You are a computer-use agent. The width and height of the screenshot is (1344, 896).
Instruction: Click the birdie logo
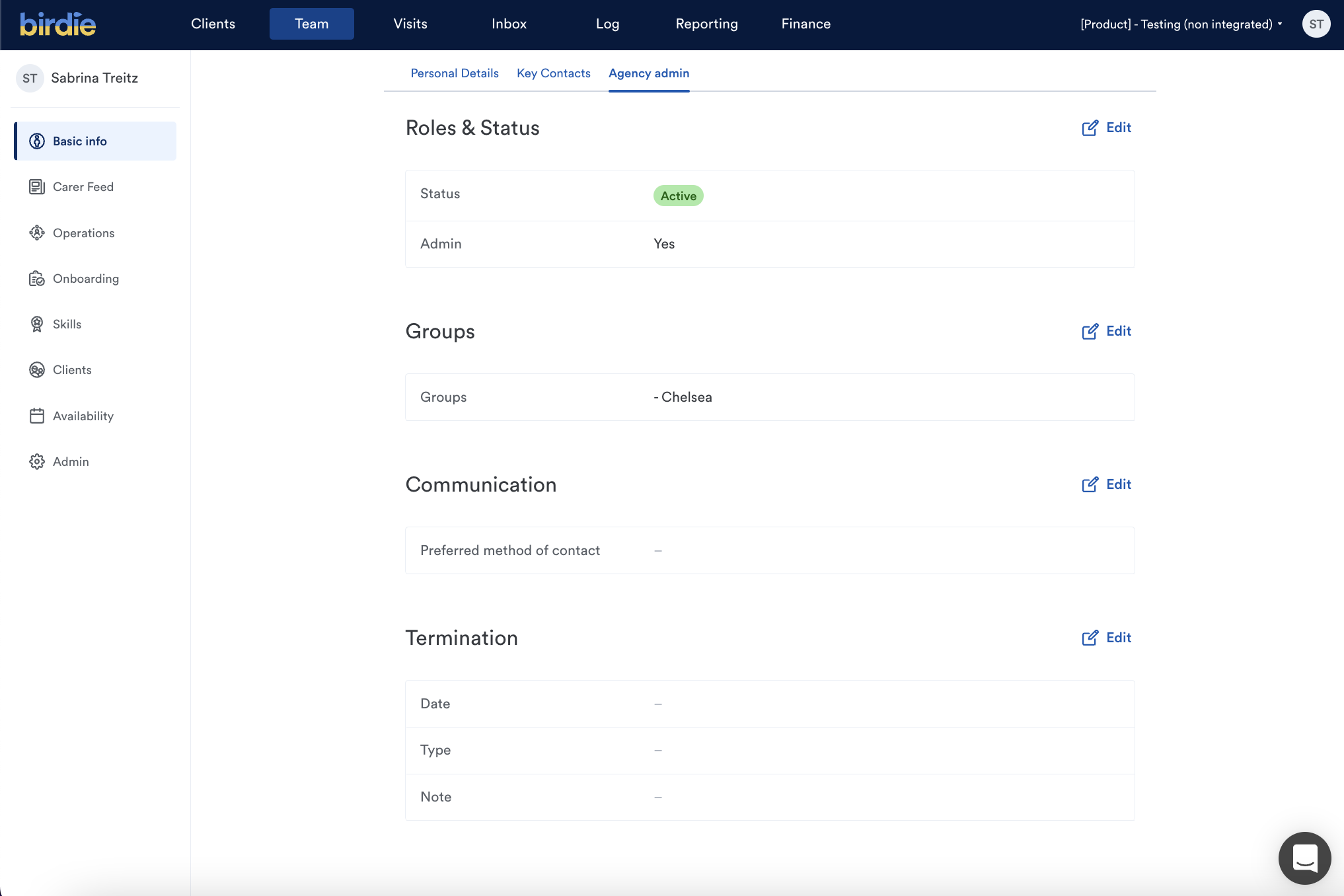click(58, 24)
